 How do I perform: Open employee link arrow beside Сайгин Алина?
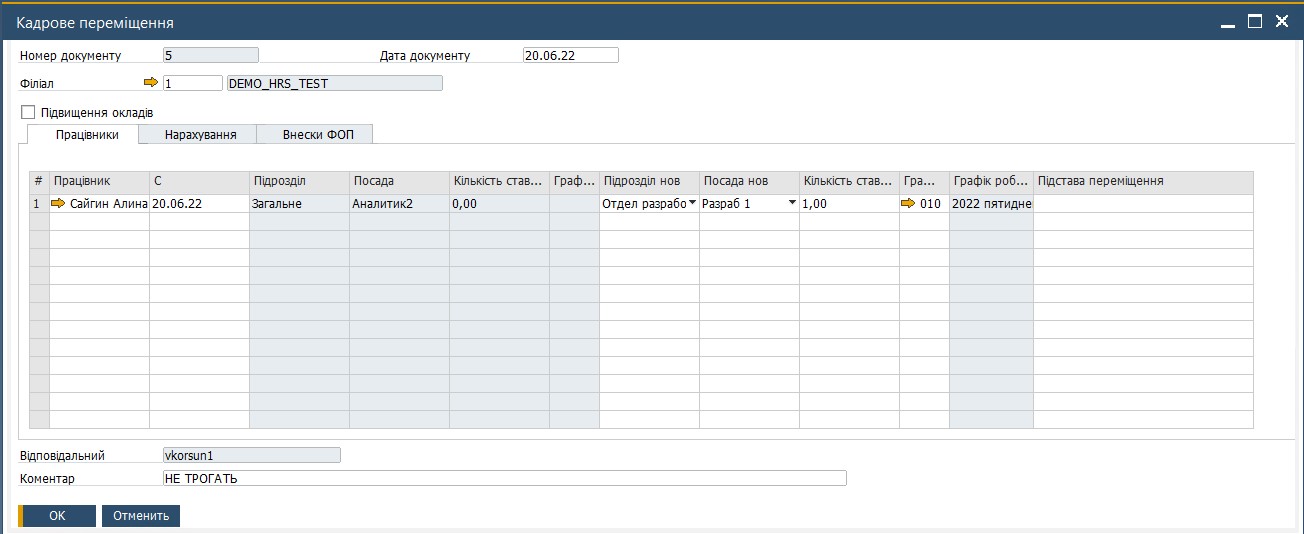click(x=58, y=203)
